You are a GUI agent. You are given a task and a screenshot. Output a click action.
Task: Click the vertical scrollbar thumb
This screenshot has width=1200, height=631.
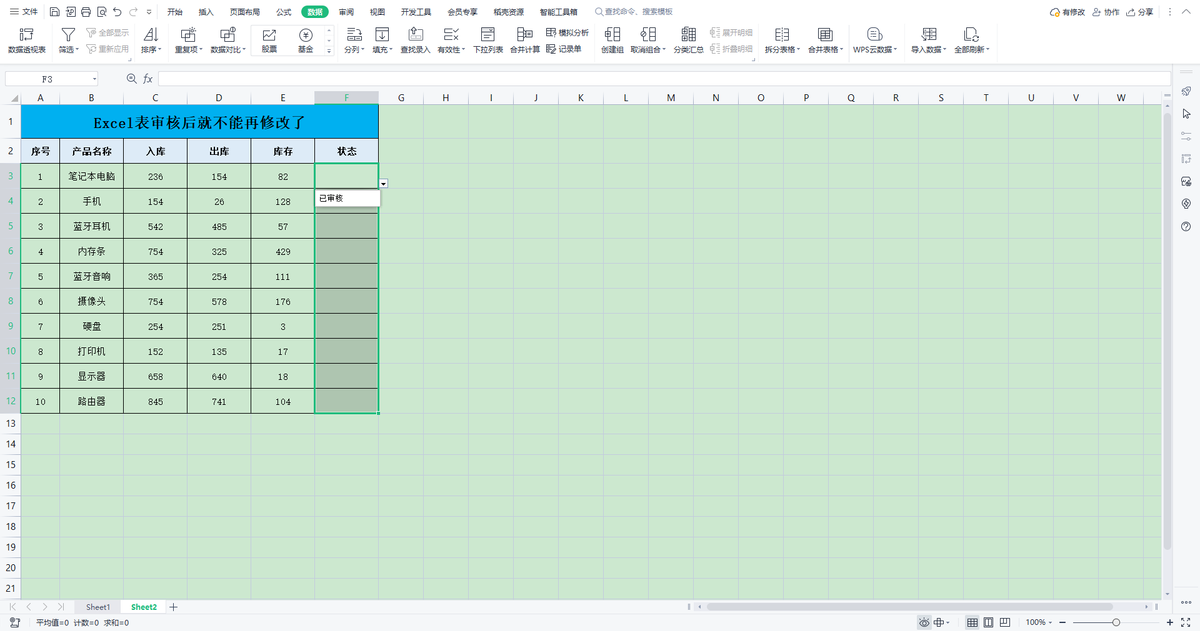[x=1167, y=330]
